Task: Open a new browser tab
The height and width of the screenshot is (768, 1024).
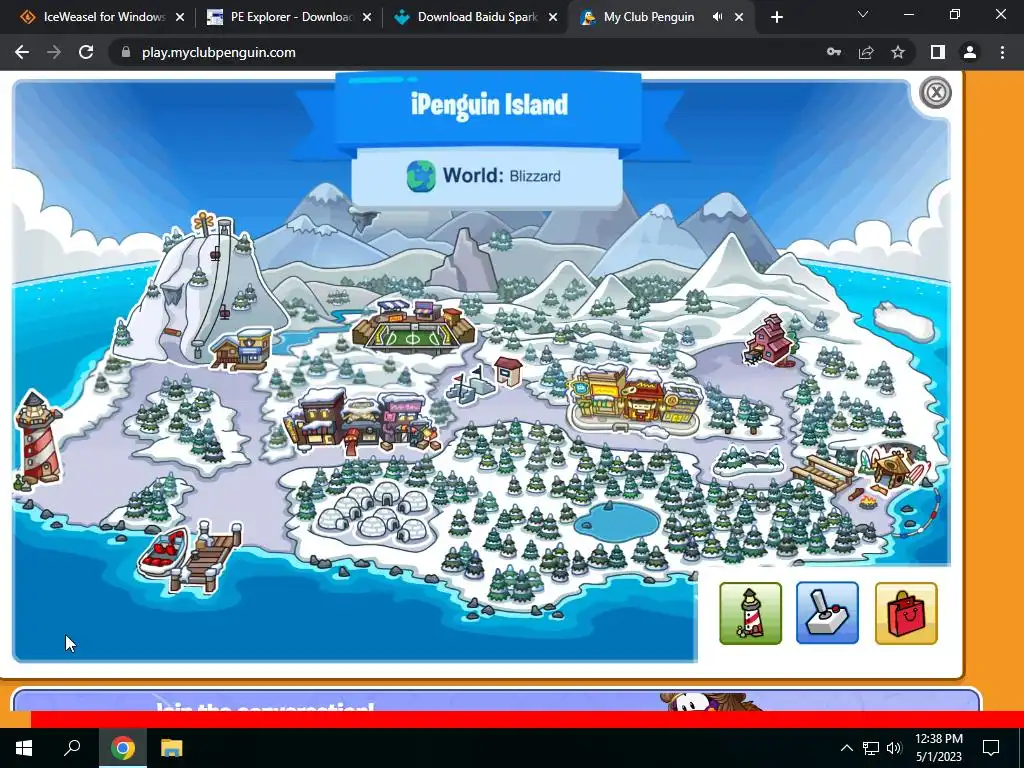Action: point(776,17)
